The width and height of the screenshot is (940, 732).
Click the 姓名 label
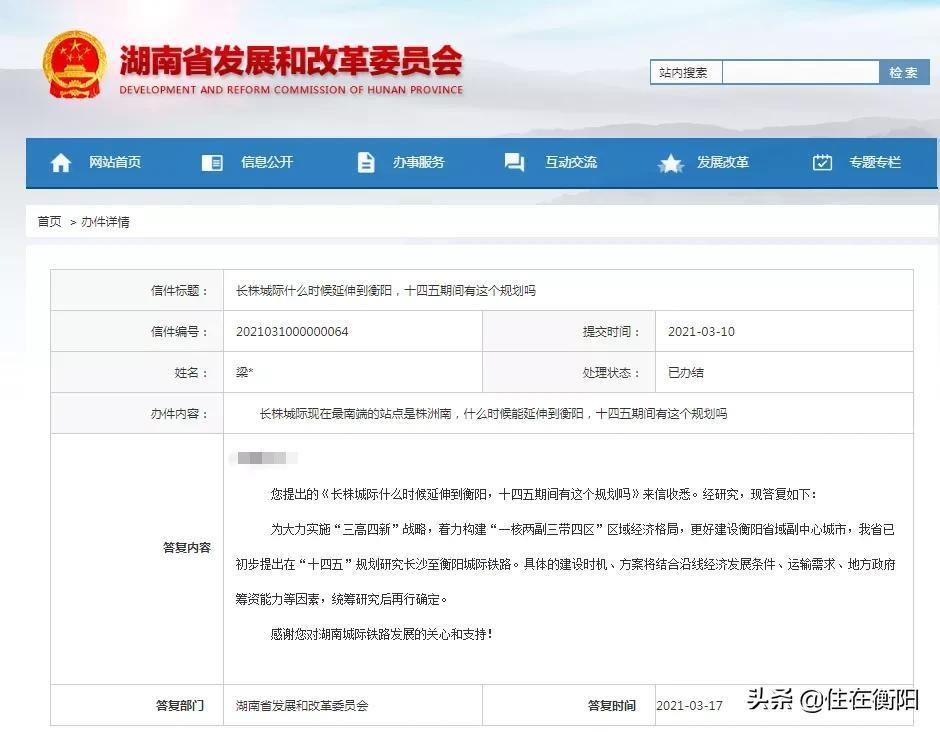pyautogui.click(x=191, y=372)
